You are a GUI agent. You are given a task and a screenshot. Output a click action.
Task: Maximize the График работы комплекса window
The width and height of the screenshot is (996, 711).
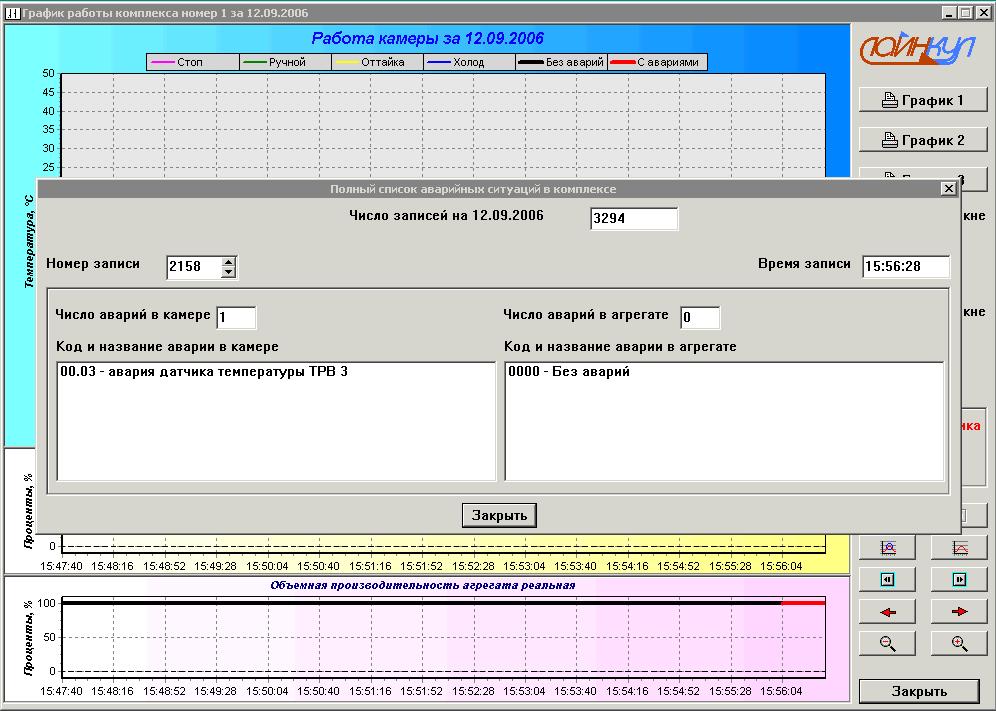click(x=965, y=13)
